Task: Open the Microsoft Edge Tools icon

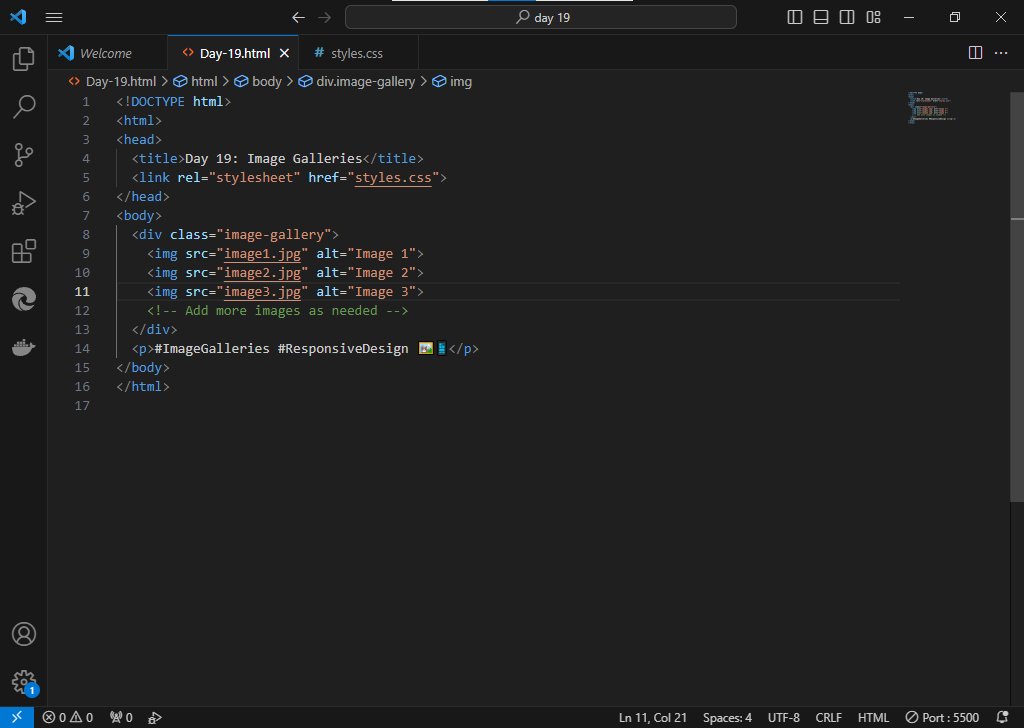Action: click(x=24, y=299)
